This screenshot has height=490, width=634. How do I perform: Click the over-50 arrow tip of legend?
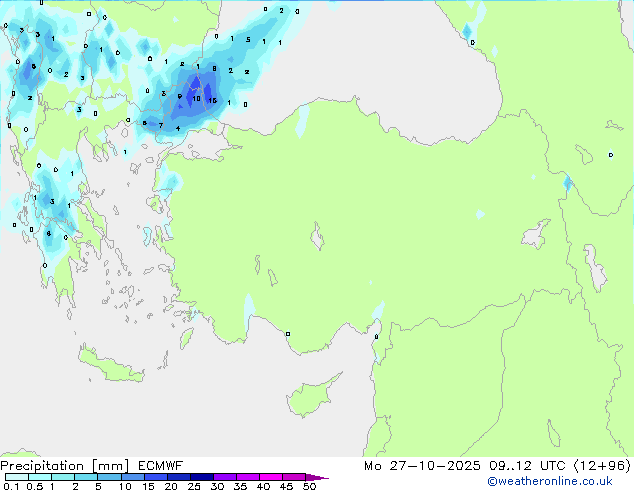pyautogui.click(x=317, y=477)
